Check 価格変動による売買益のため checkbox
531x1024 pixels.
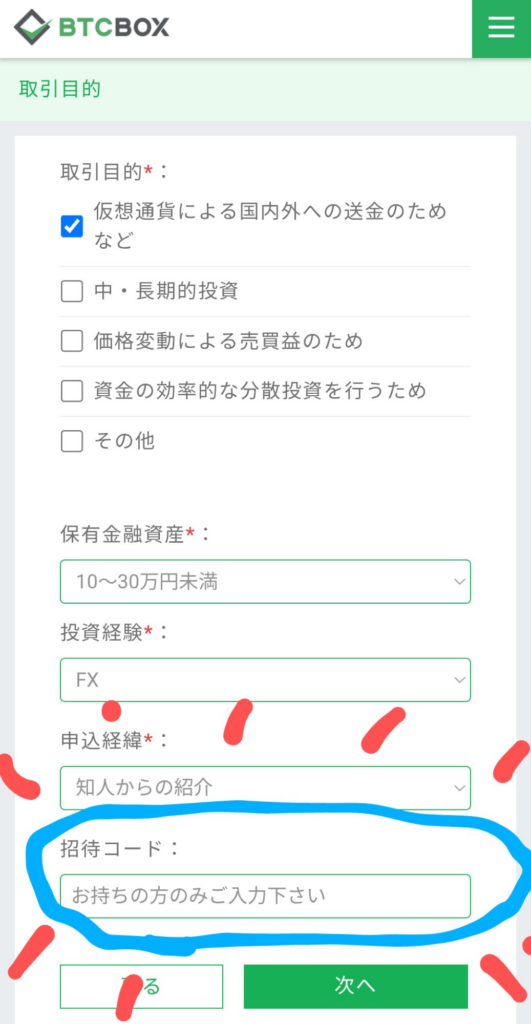(71, 341)
